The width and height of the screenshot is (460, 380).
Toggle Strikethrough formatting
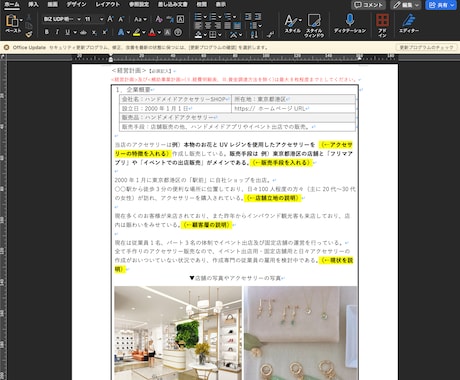coord(83,32)
